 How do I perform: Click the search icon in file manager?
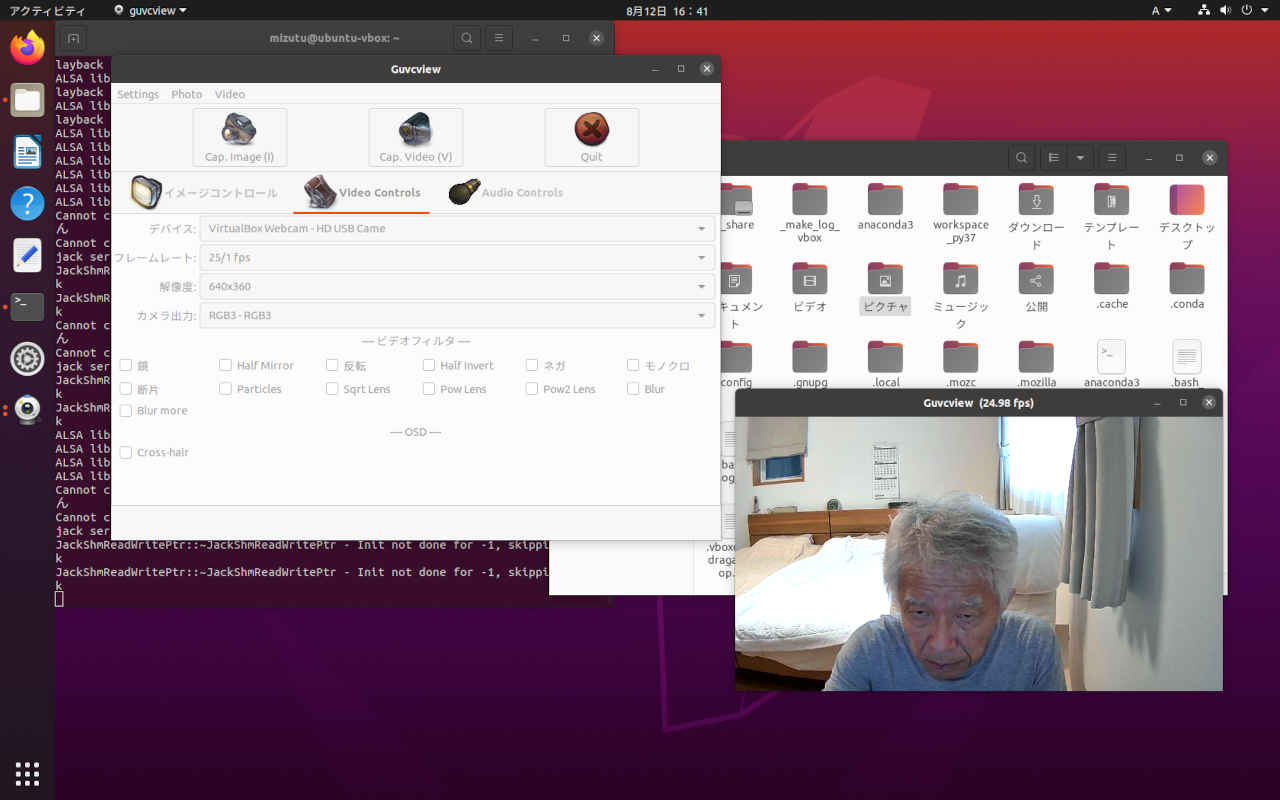click(1020, 158)
